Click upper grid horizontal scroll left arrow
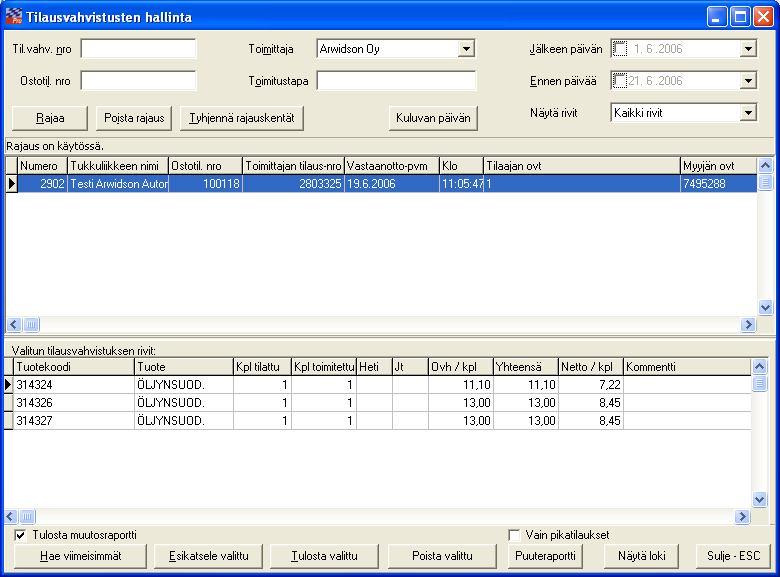The width and height of the screenshot is (780, 577). (x=13, y=325)
